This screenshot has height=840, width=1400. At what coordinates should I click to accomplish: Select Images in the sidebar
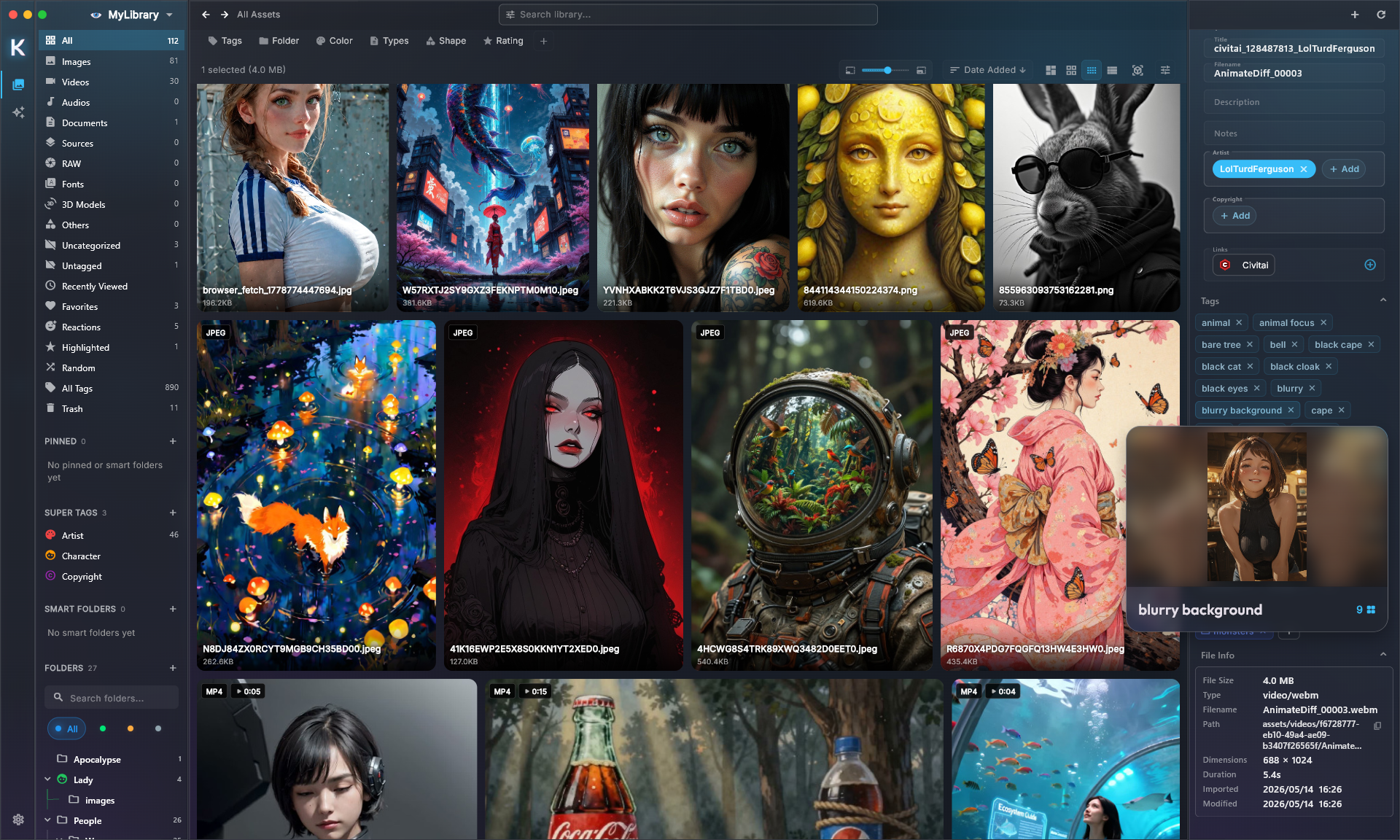pos(112,61)
